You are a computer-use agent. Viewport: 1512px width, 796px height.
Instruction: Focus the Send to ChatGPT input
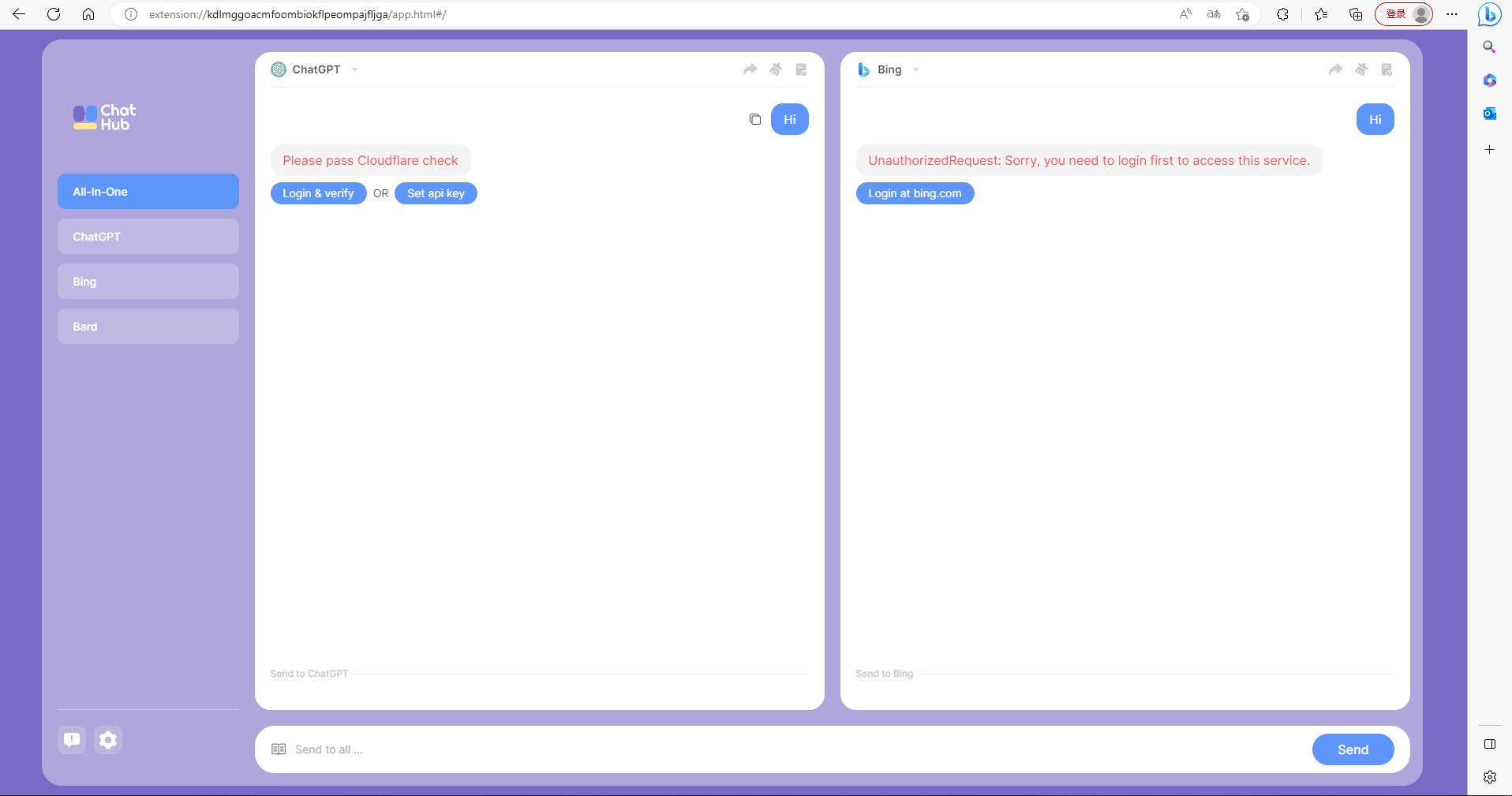[x=539, y=686]
